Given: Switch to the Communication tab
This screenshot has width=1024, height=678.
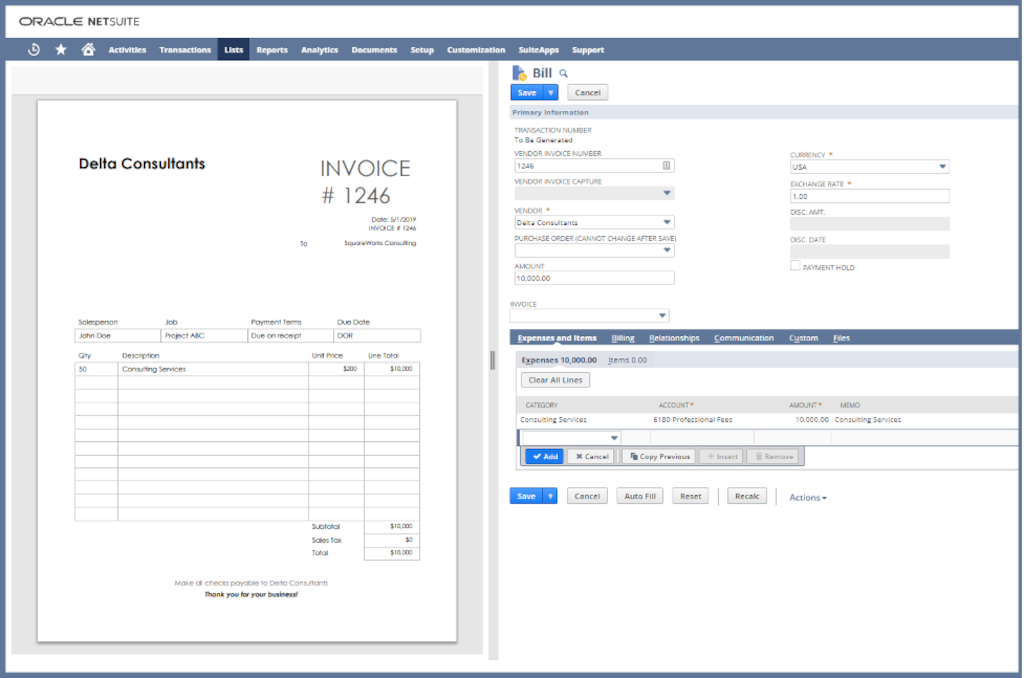Looking at the screenshot, I should [744, 338].
